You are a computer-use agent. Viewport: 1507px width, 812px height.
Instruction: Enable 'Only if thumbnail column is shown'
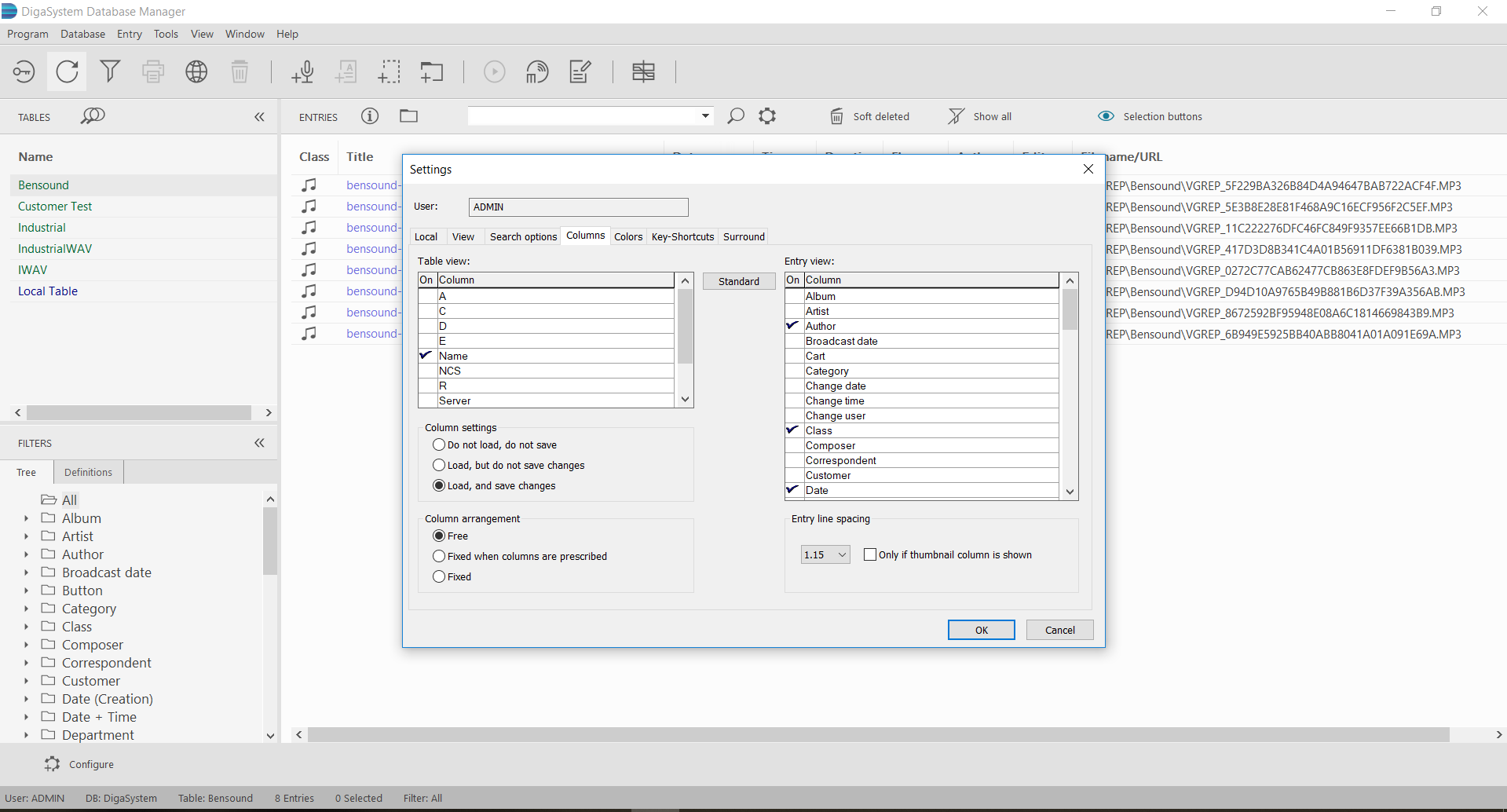[870, 554]
